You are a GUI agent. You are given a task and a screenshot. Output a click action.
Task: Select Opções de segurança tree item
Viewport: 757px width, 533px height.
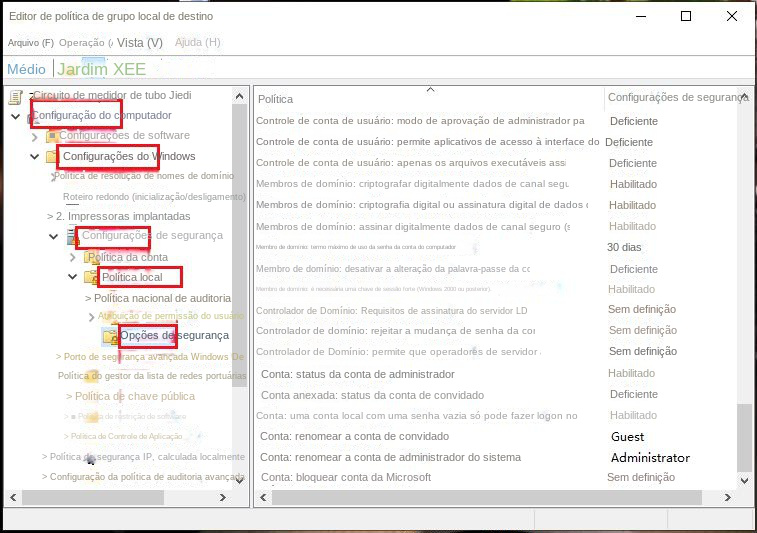click(174, 336)
